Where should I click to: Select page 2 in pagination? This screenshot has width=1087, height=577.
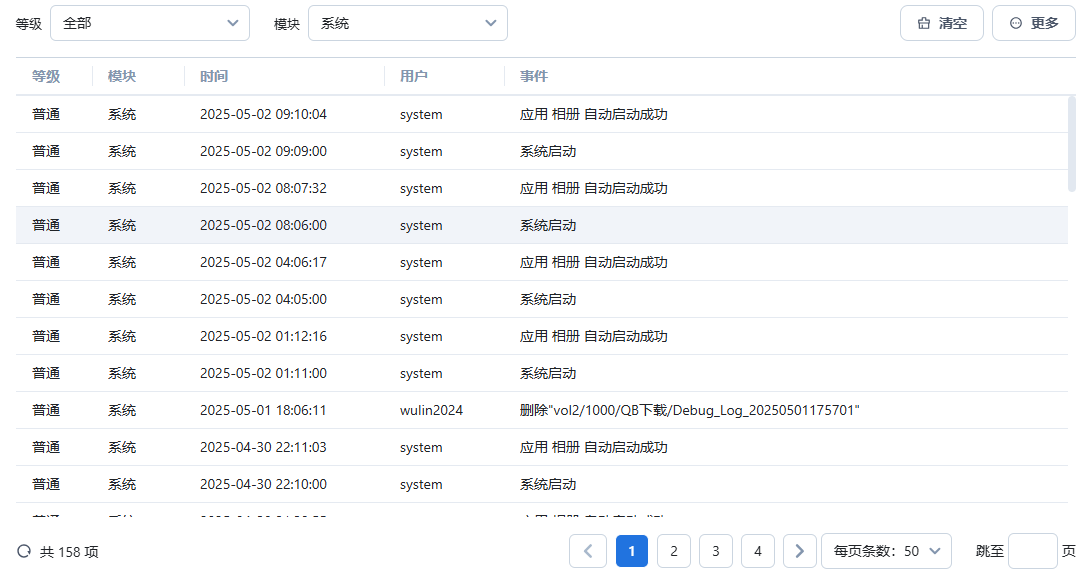[674, 551]
